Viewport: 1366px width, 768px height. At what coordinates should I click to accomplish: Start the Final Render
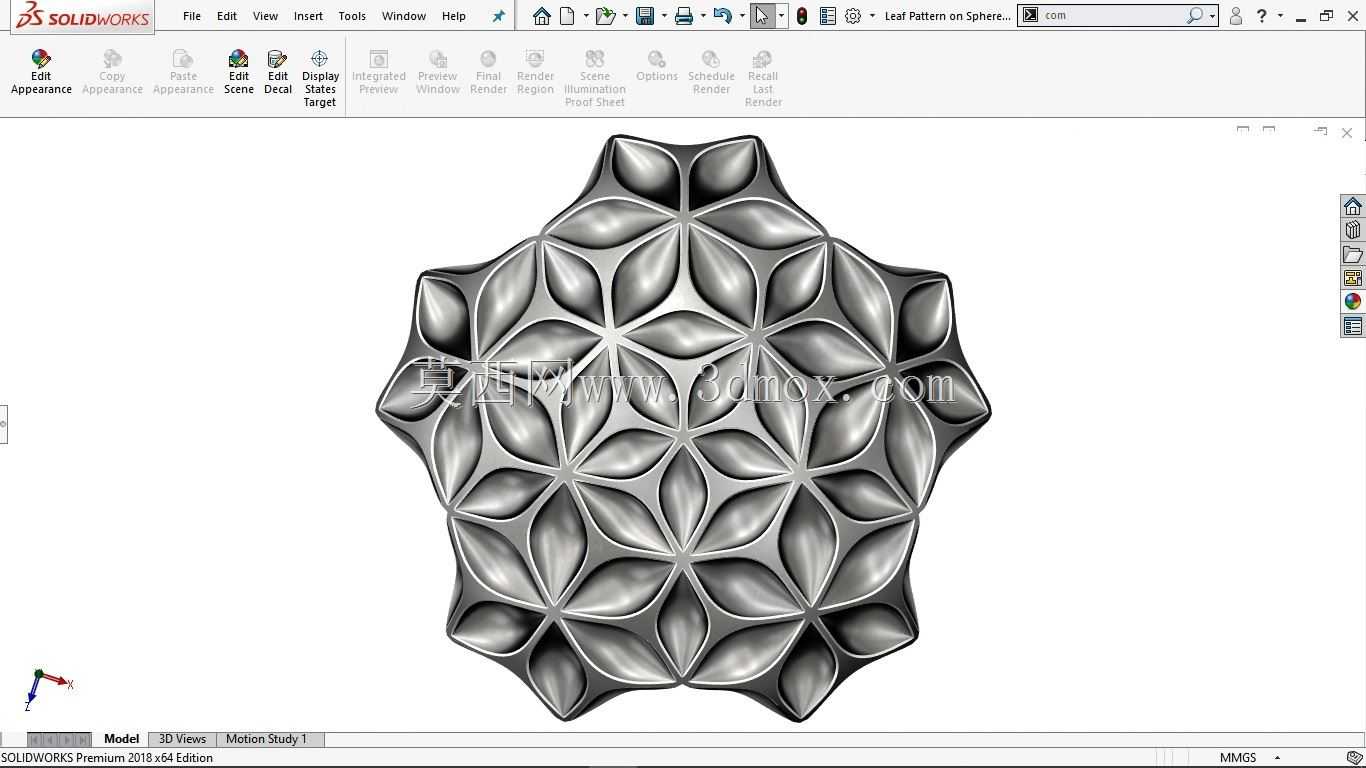pos(488,72)
